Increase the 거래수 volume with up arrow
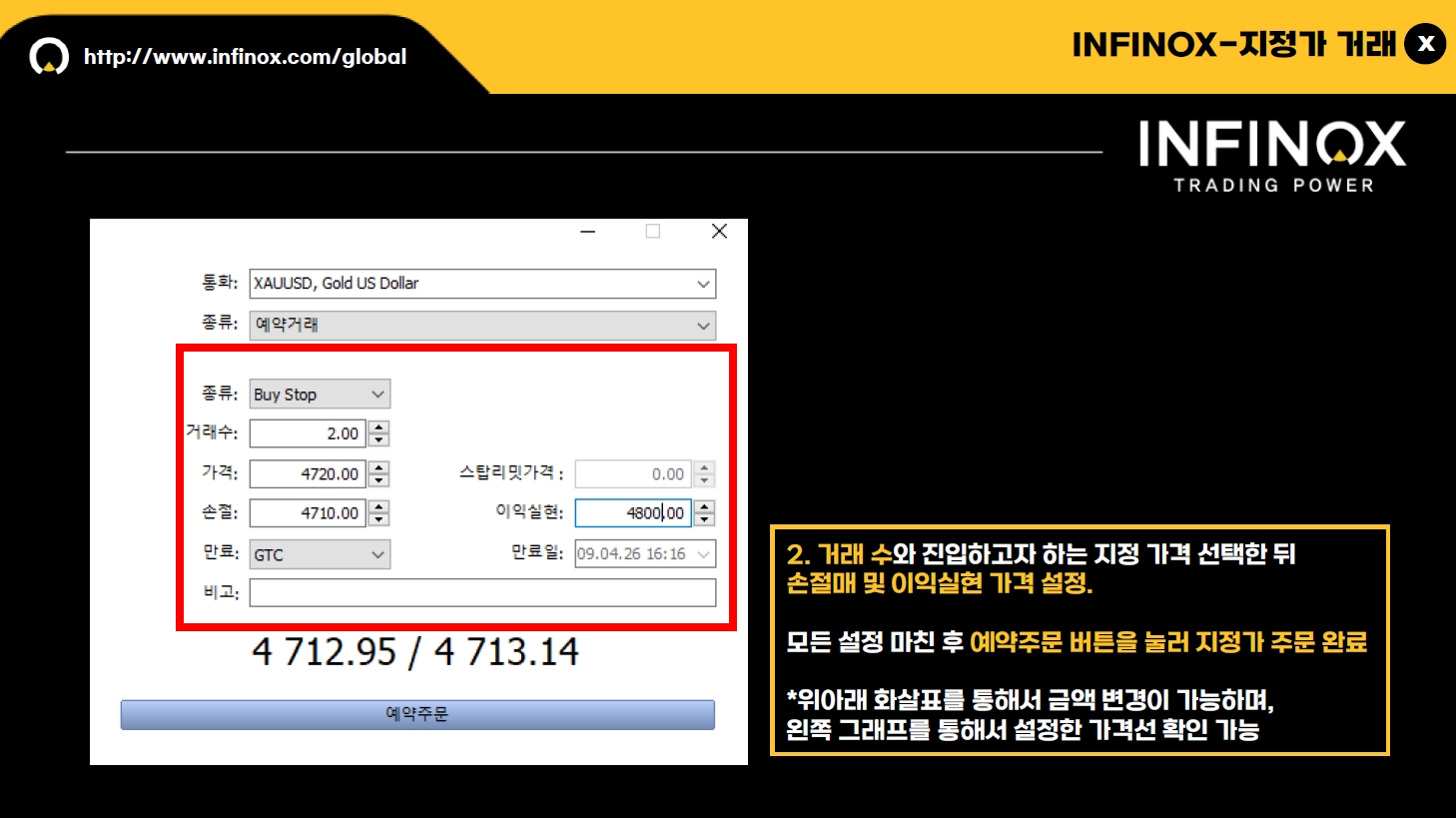1456x818 pixels. point(378,427)
